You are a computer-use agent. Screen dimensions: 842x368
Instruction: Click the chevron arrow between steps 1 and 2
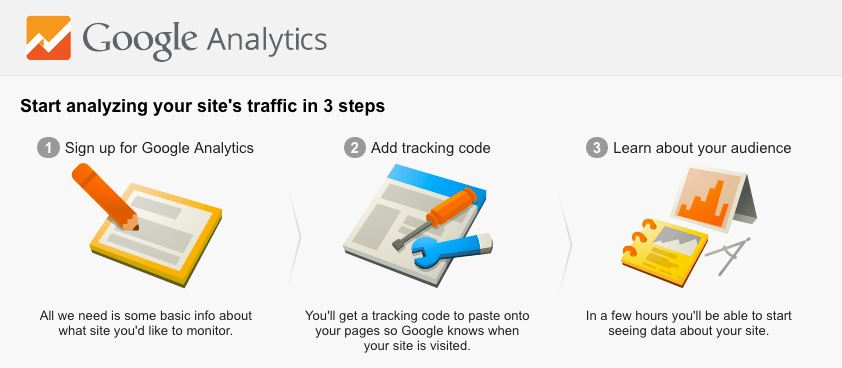[294, 236]
